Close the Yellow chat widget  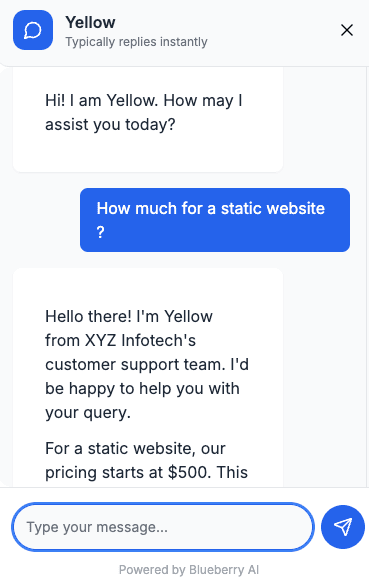[347, 30]
